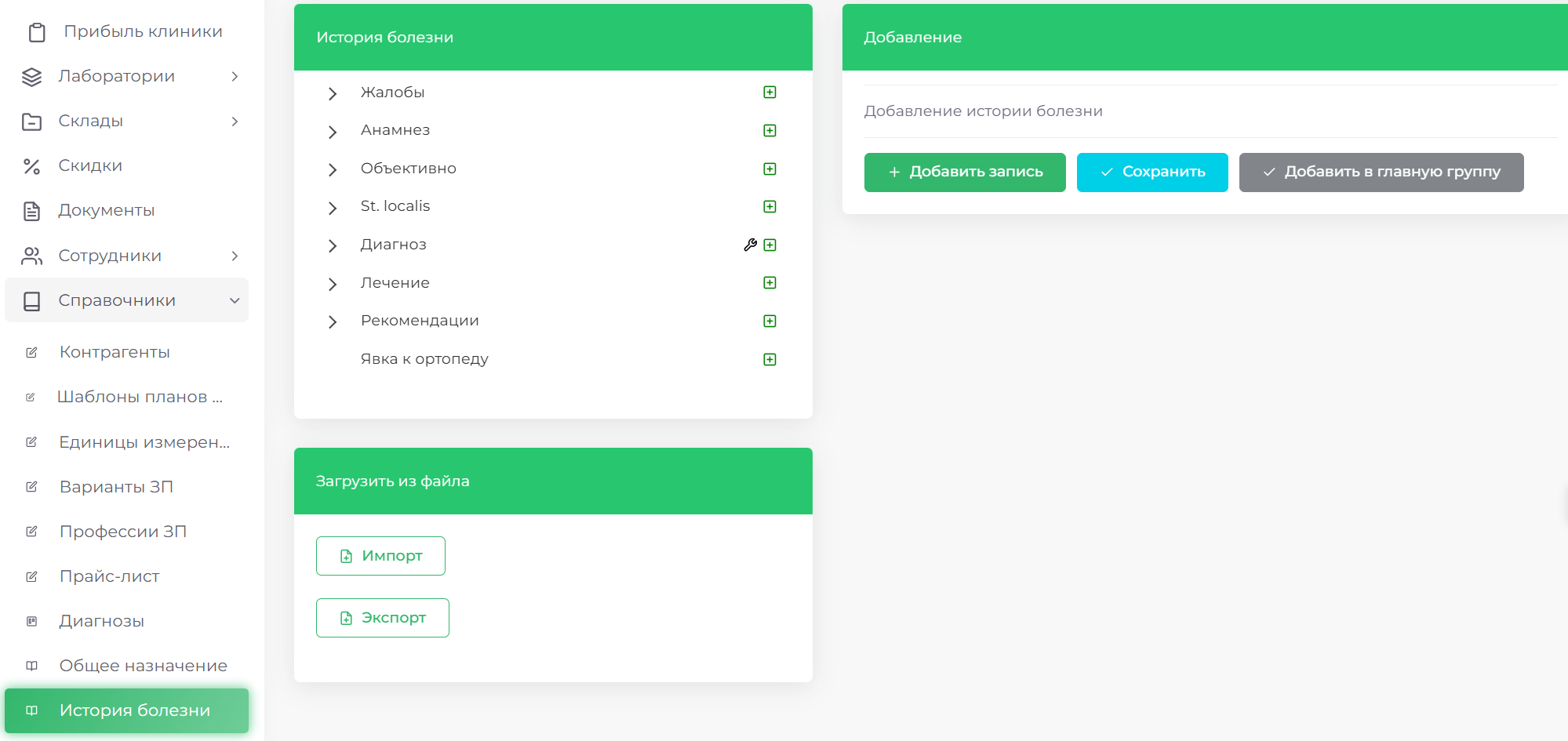This screenshot has width=1568, height=741.
Task: Click the Добавить запись button
Action: pyautogui.click(x=965, y=173)
